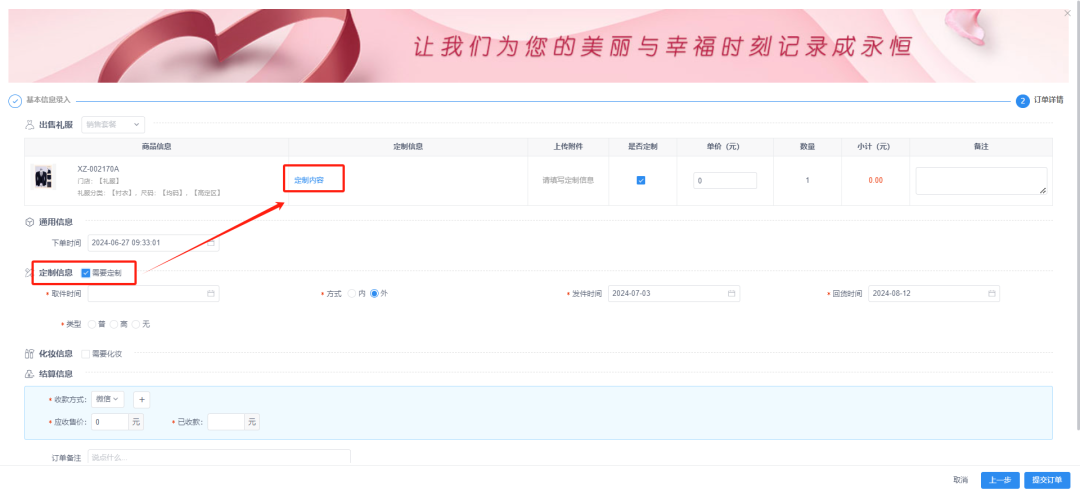Select 内 radio for 方式
This screenshot has width=1080, height=495.
(x=352, y=293)
